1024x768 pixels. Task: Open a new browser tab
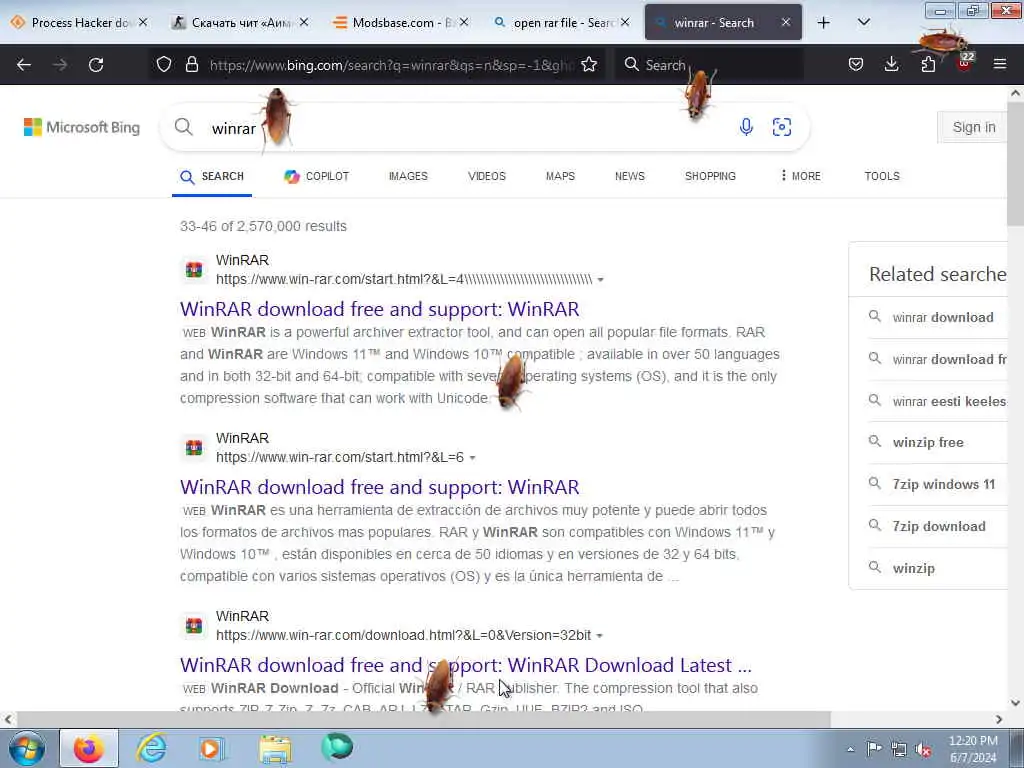pyautogui.click(x=824, y=23)
